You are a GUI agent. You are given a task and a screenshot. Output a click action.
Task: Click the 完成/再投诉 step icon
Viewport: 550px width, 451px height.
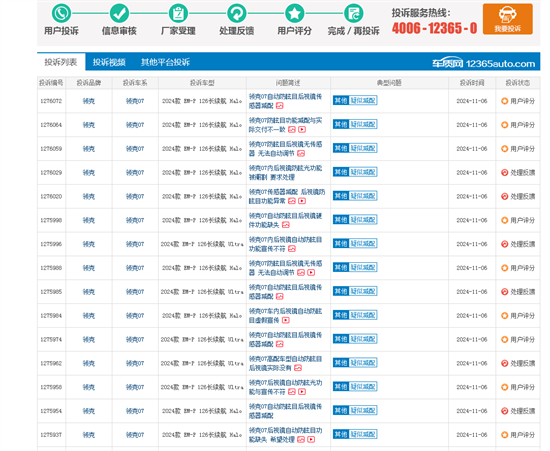tap(354, 13)
